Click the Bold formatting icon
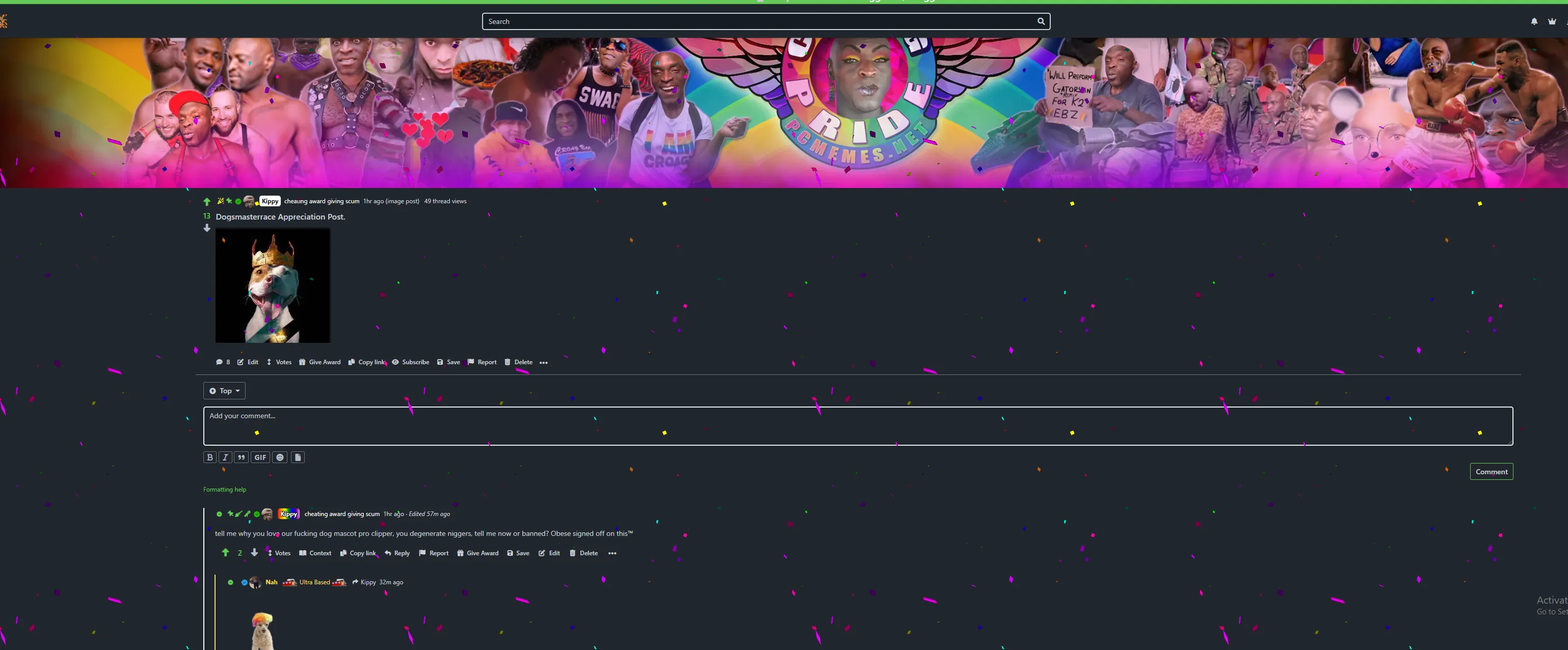 [x=210, y=457]
